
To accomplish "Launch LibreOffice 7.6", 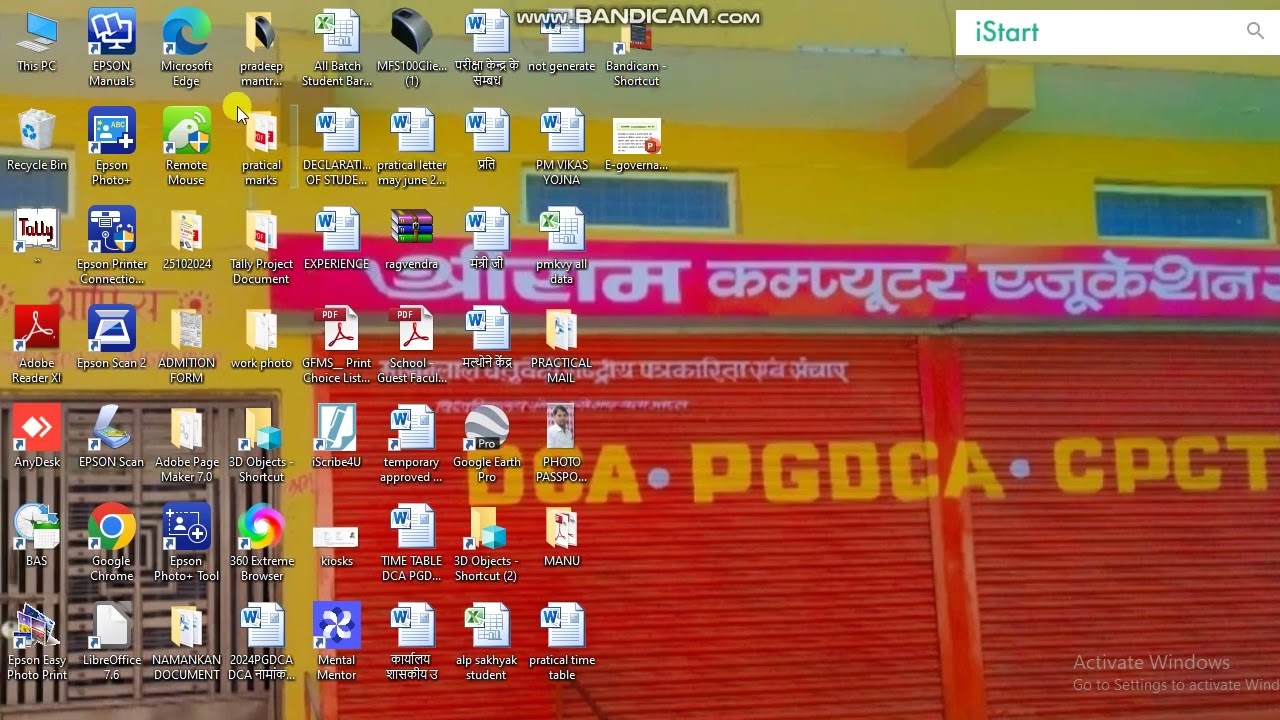I will click(x=112, y=643).
